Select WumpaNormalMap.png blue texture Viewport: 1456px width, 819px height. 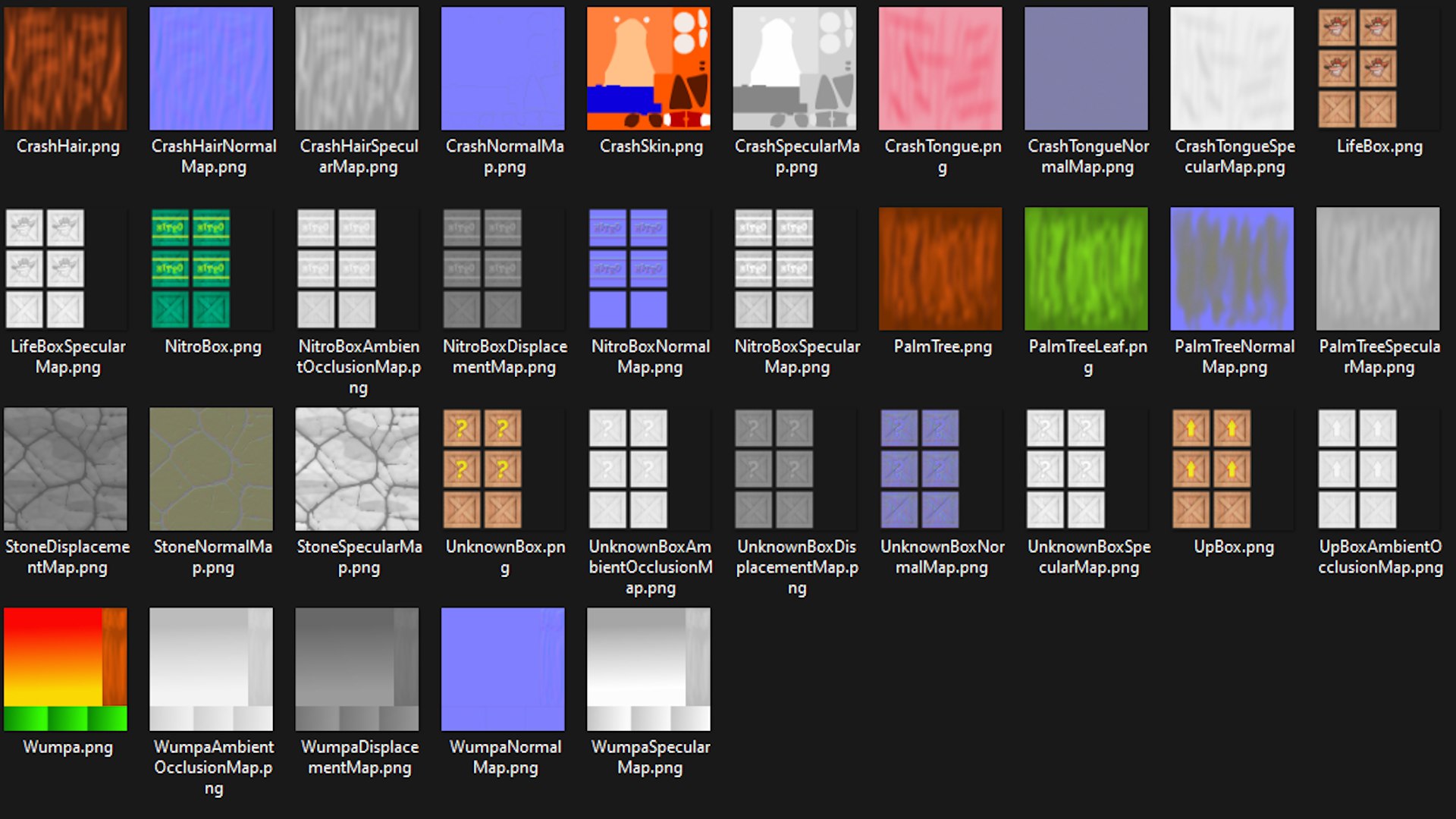pos(503,669)
